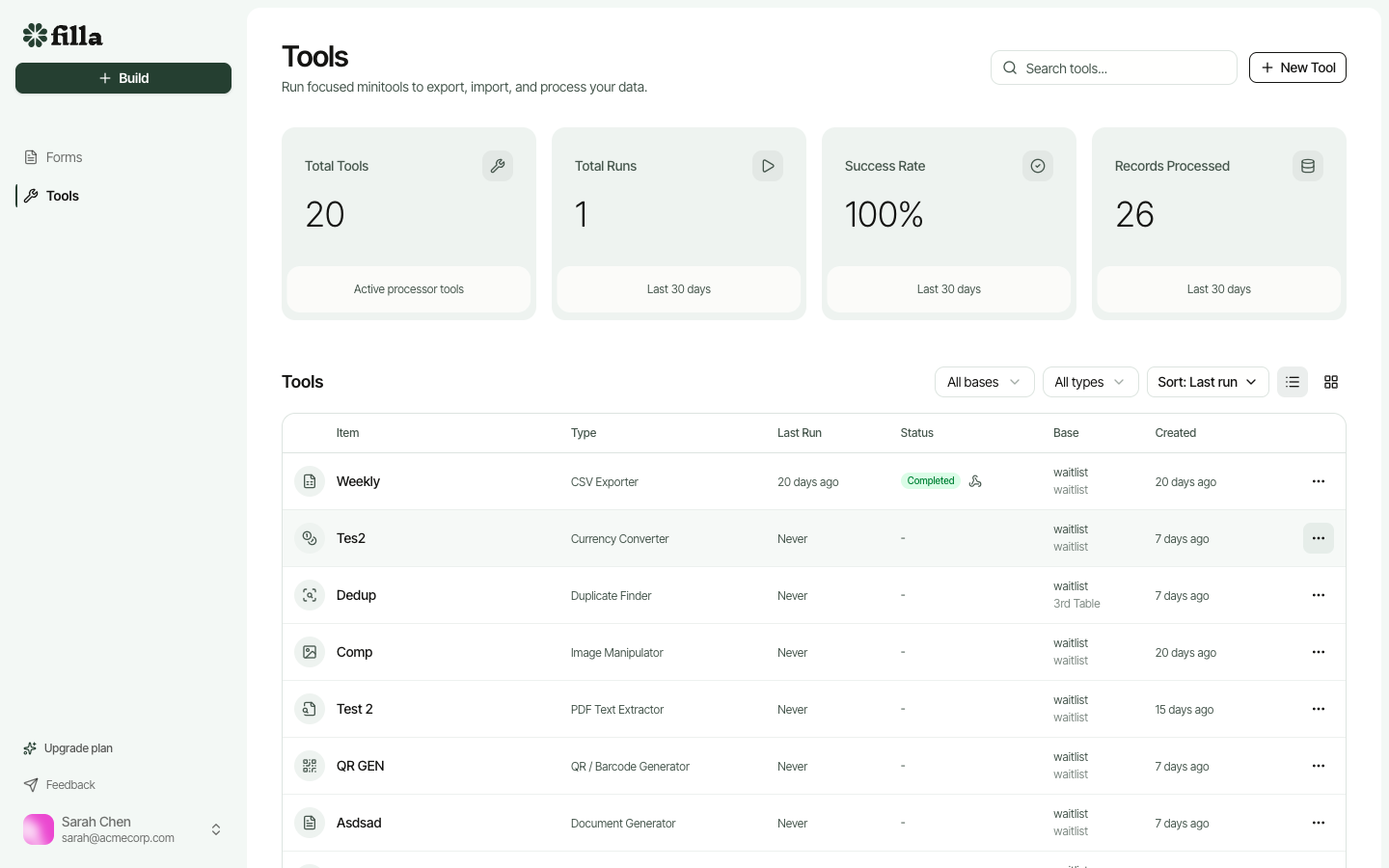The height and width of the screenshot is (868, 1389).
Task: Click the webhook icon next to Completed status
Action: [975, 480]
